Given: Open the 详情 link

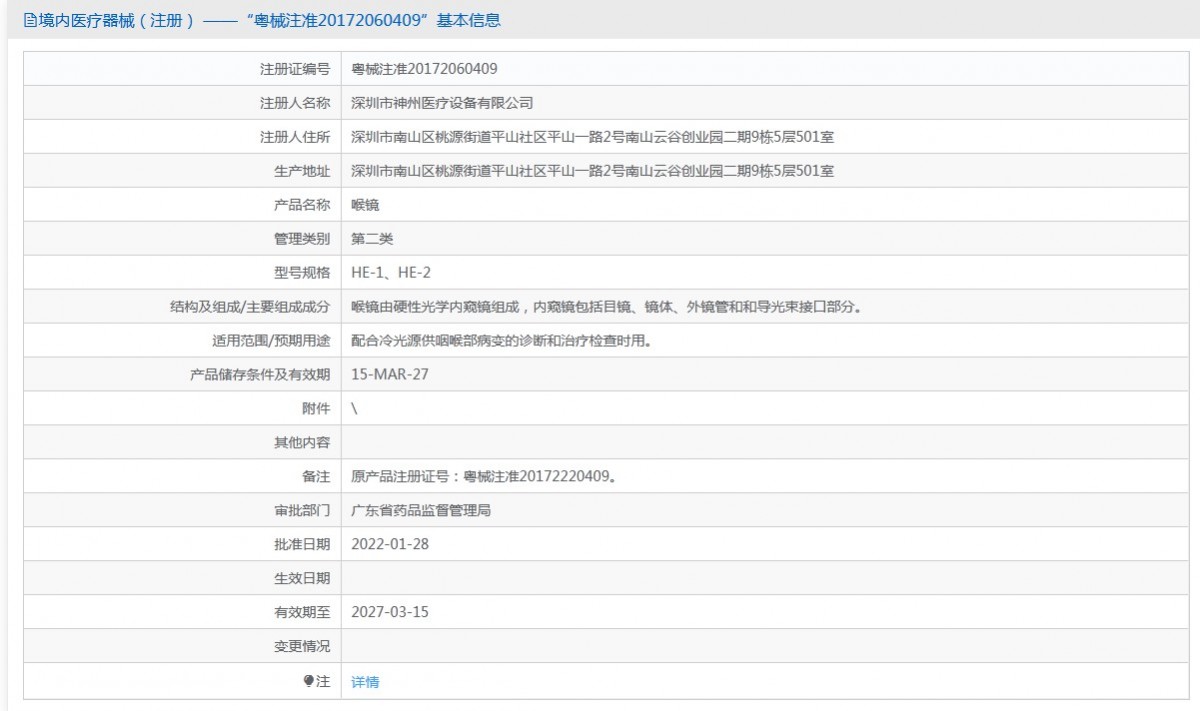Looking at the screenshot, I should click(x=365, y=682).
